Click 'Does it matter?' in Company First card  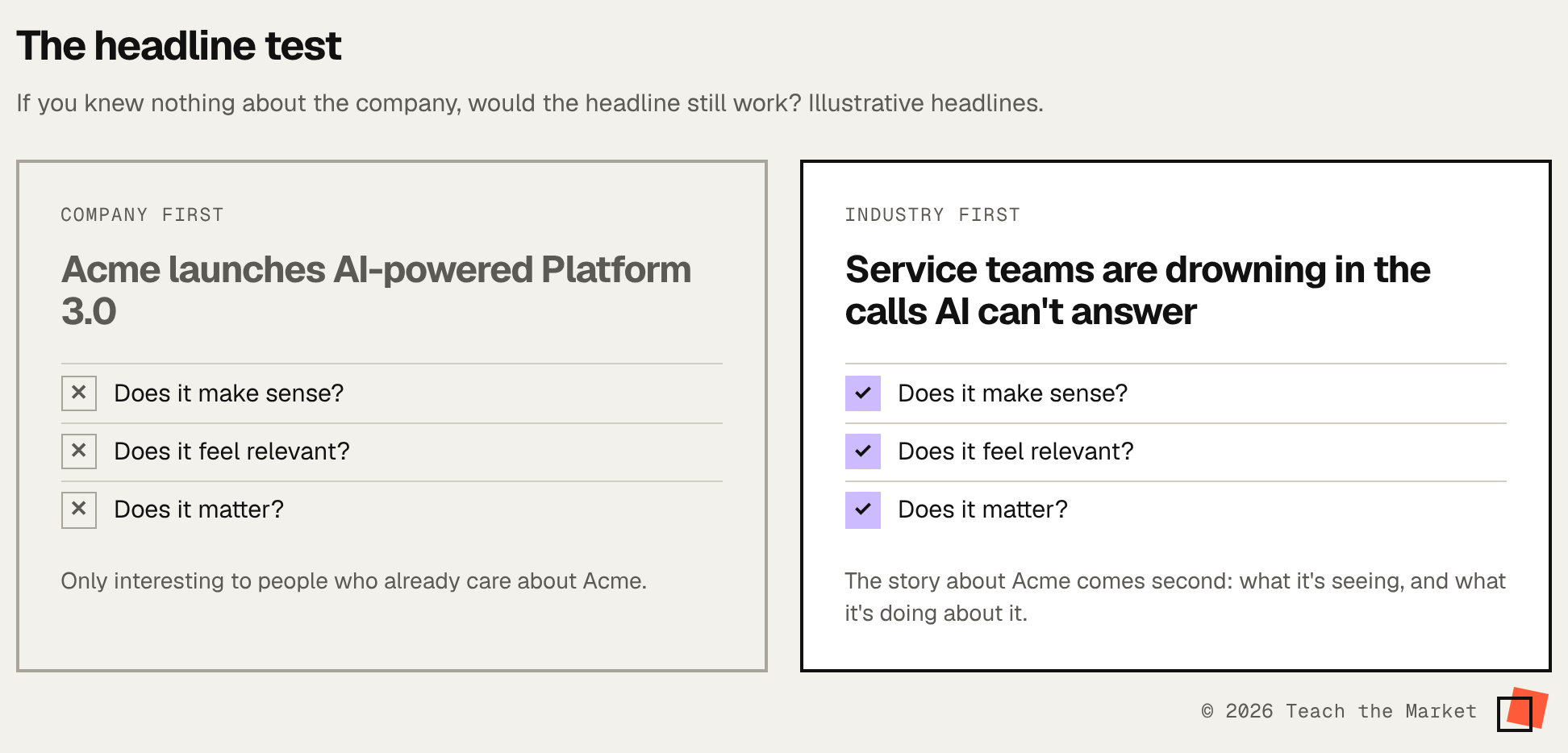(199, 510)
